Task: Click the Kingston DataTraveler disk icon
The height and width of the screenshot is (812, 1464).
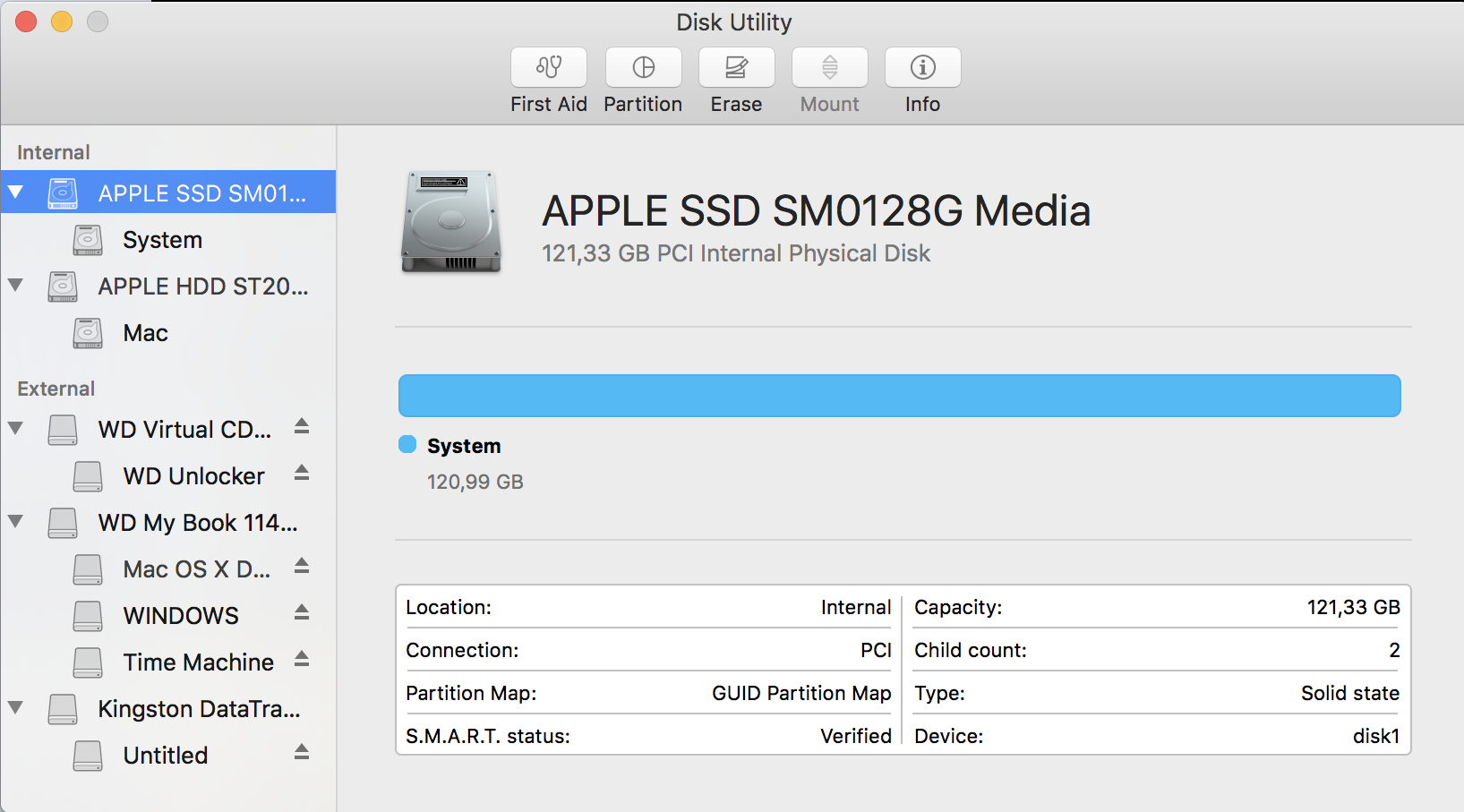Action: [62, 708]
